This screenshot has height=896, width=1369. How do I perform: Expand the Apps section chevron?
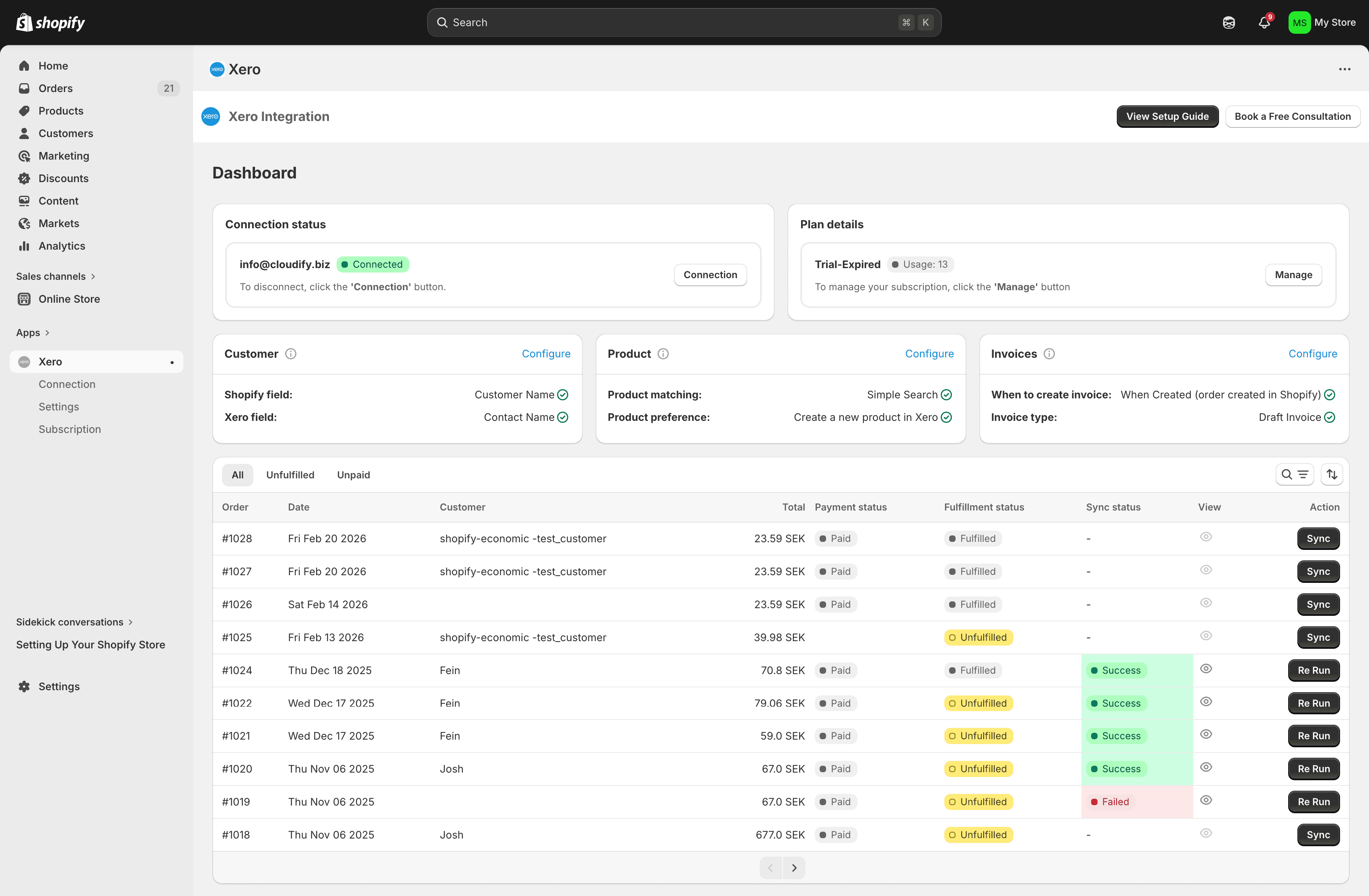47,333
